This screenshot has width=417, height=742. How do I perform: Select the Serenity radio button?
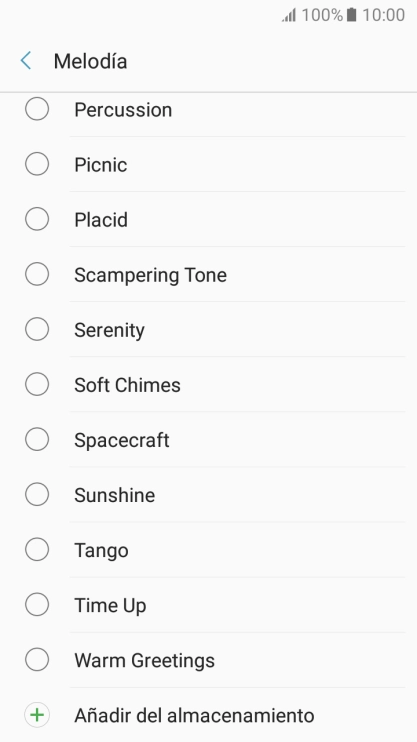tap(37, 329)
